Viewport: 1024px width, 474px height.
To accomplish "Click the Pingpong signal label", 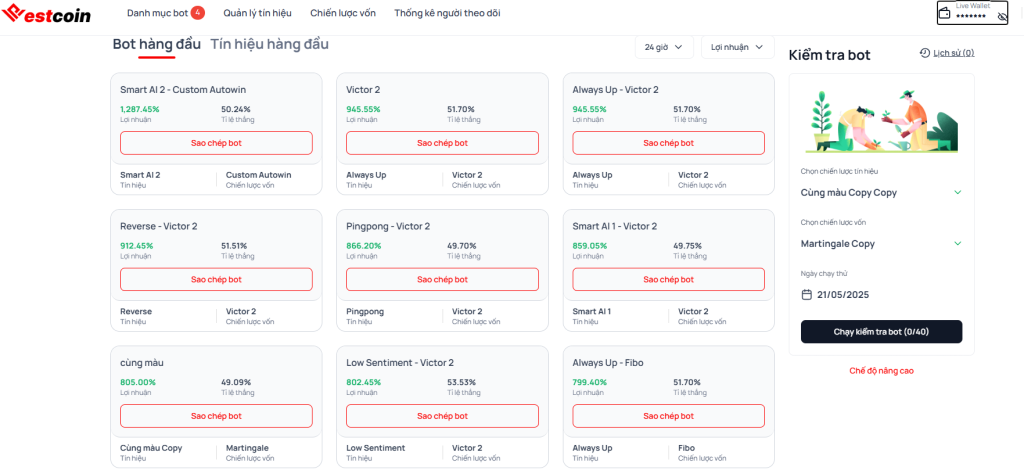I will (x=365, y=311).
